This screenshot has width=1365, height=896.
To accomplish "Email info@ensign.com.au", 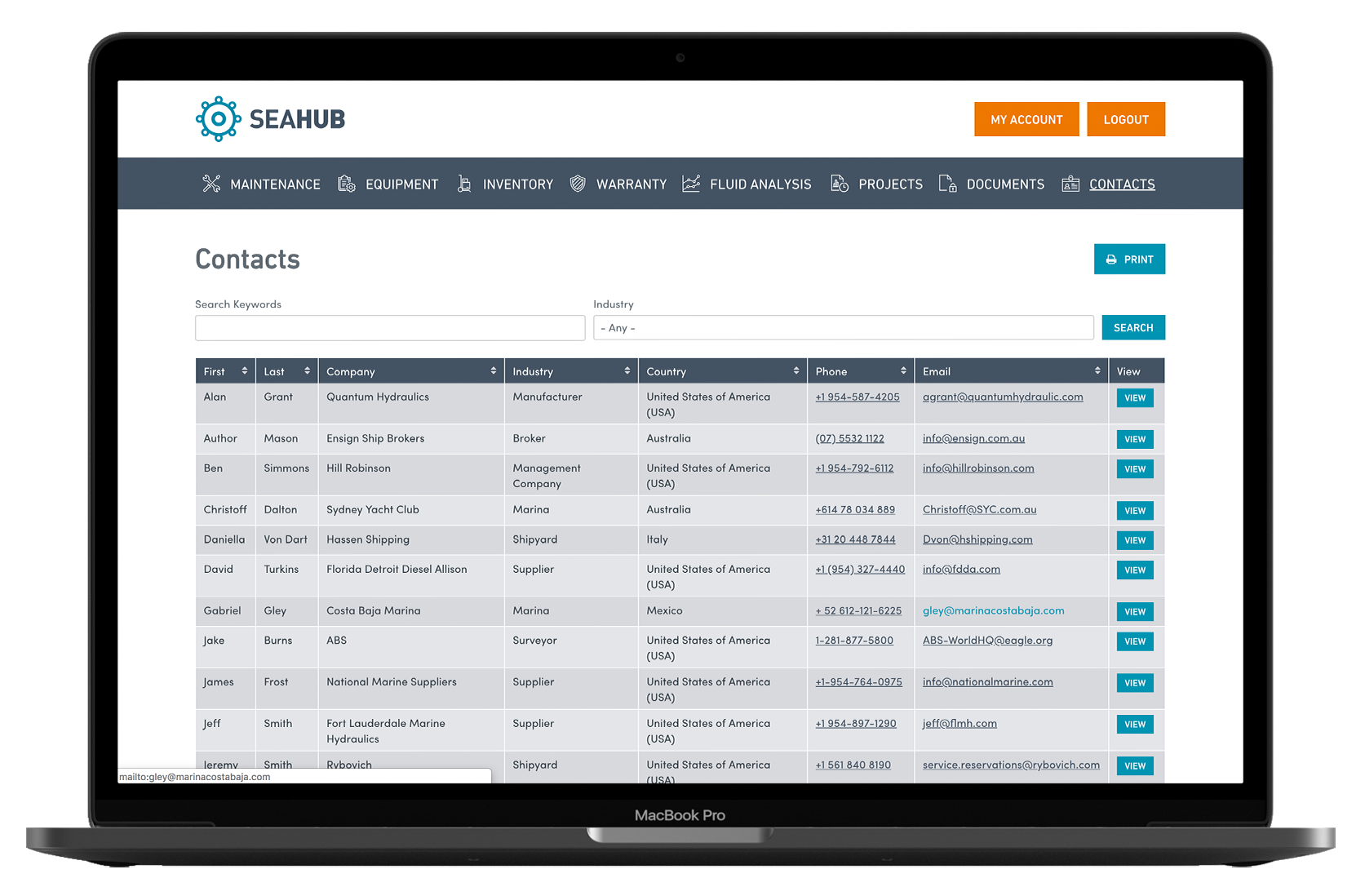I will coord(973,438).
